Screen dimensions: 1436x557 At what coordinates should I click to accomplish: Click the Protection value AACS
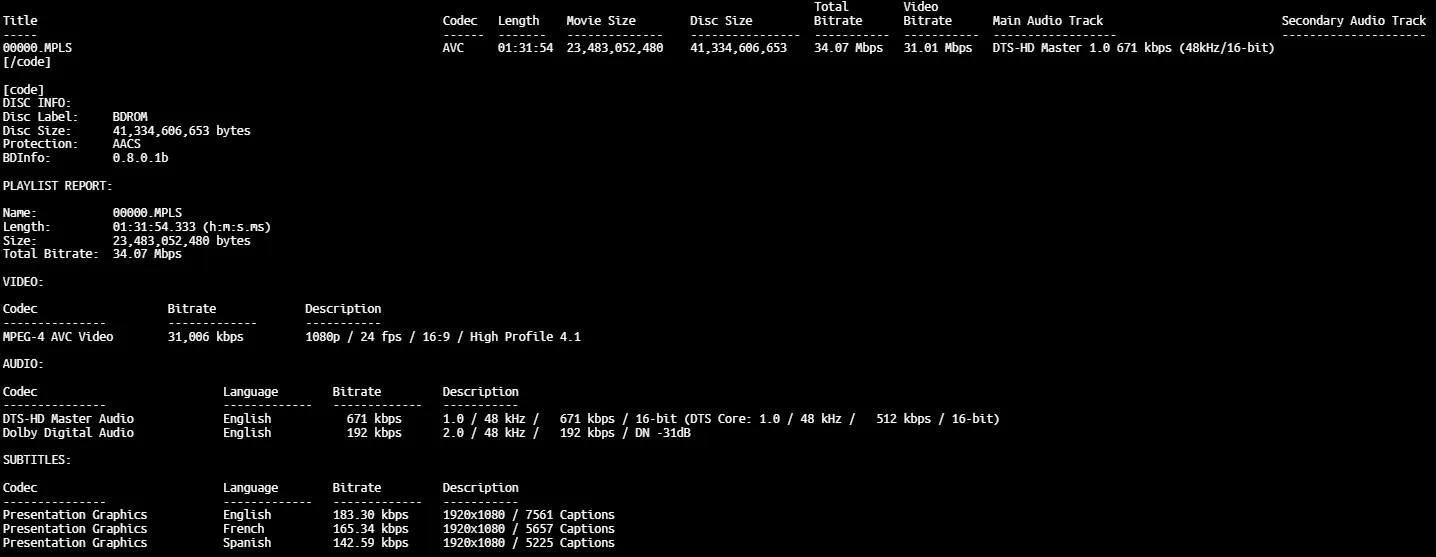(x=127, y=144)
